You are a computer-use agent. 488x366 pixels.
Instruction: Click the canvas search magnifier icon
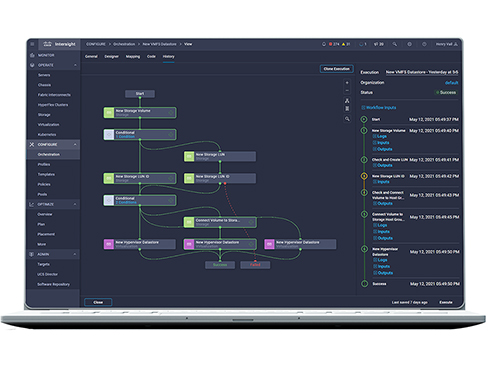(x=347, y=119)
